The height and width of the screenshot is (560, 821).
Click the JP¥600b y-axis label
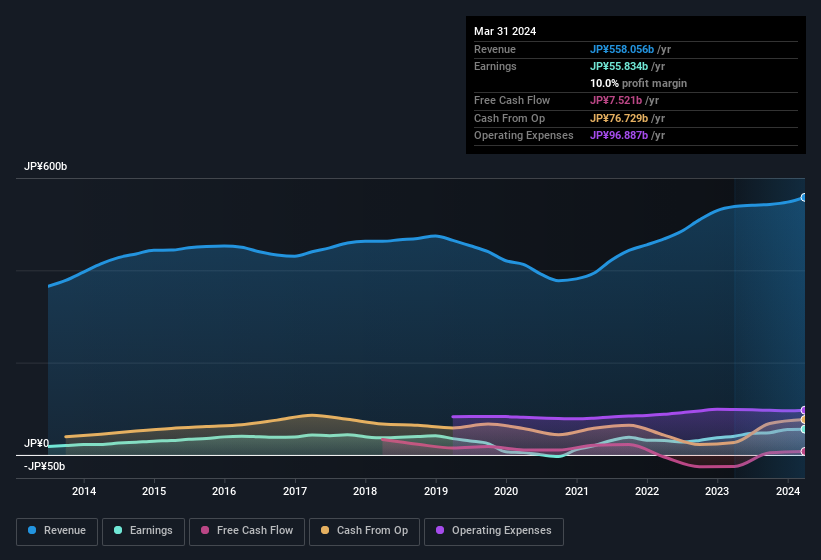coord(45,166)
